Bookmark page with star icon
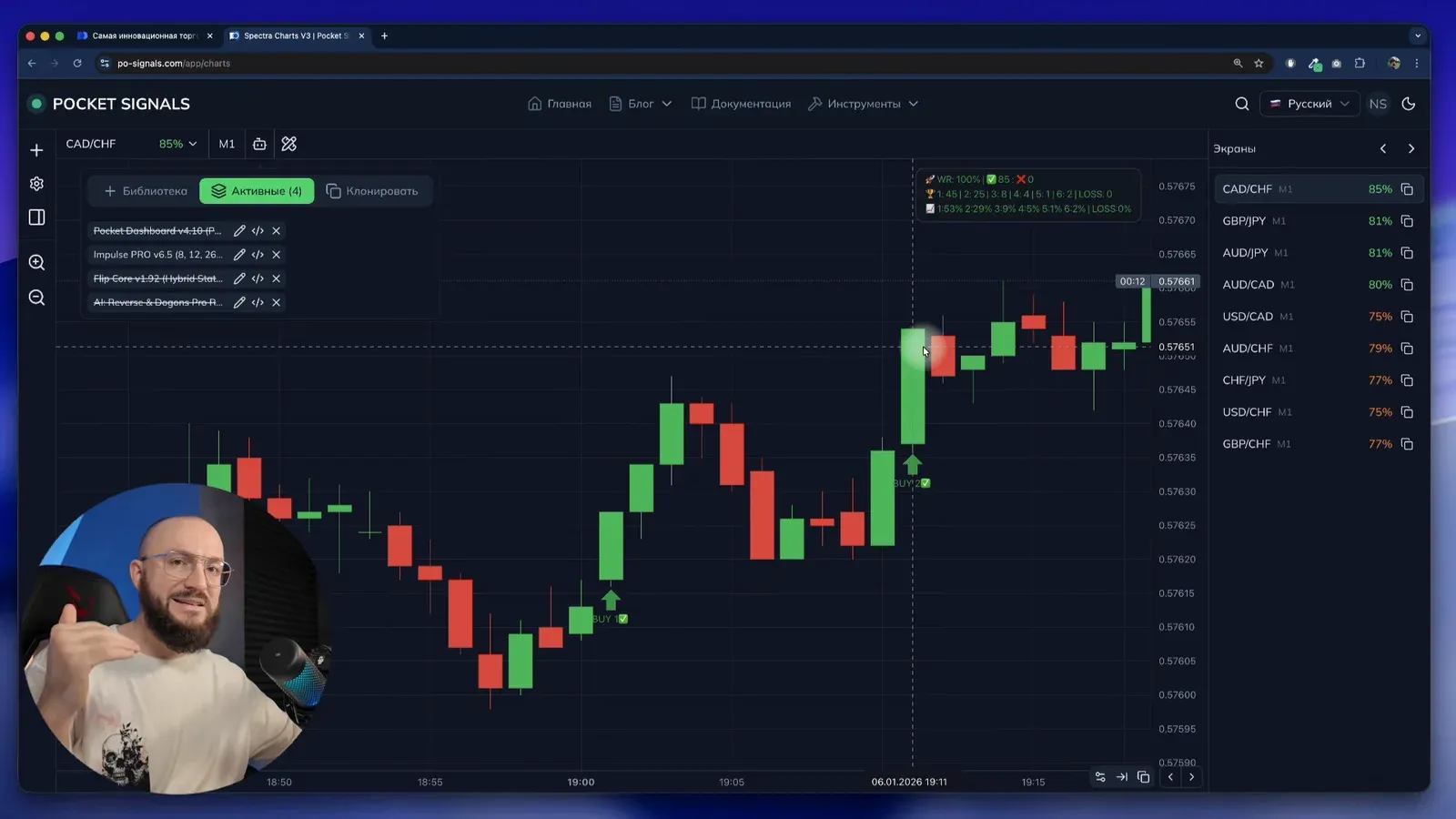This screenshot has width=1456, height=819. [1259, 63]
